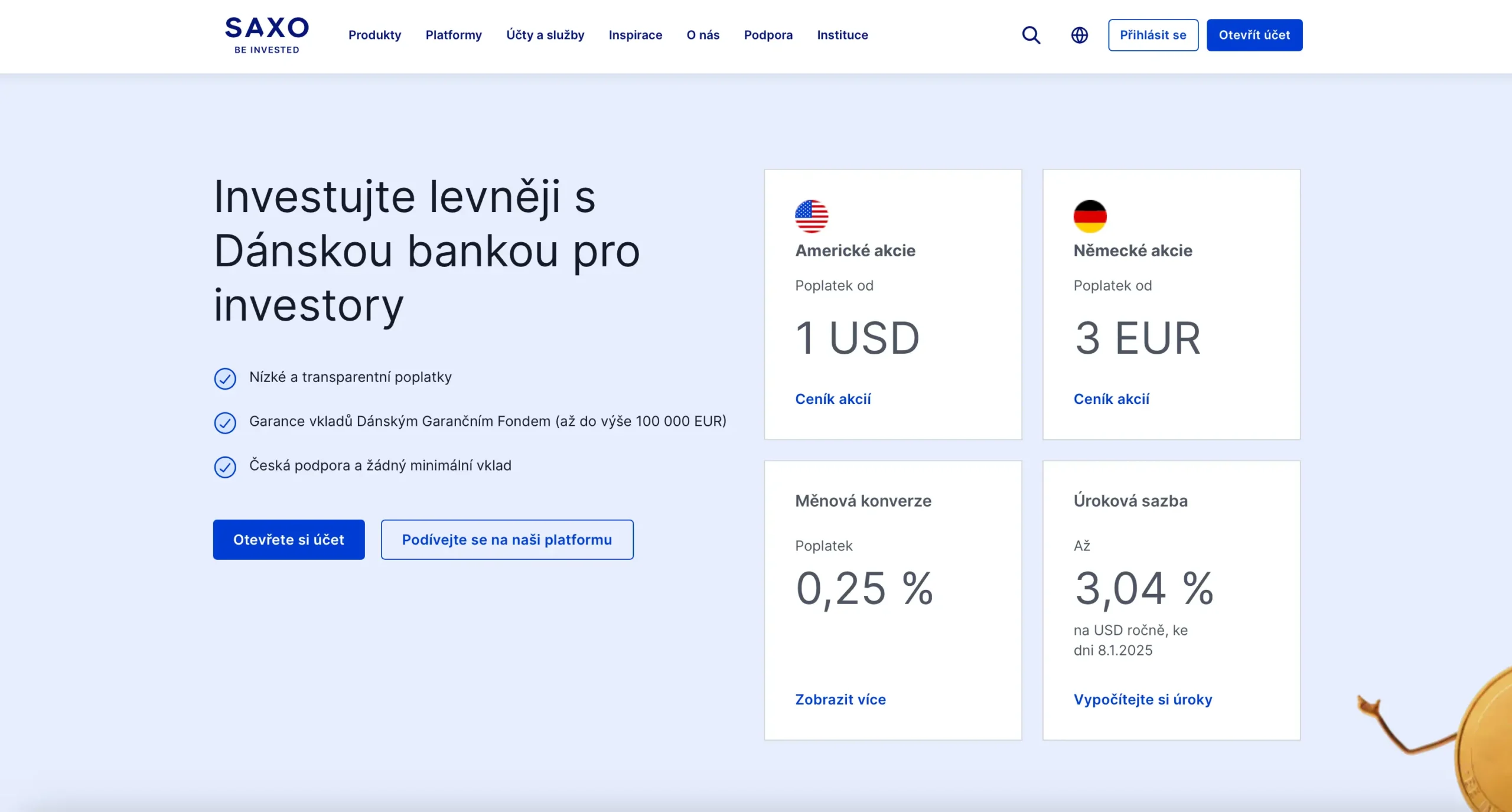Expand the Inspirace menu

tap(636, 35)
